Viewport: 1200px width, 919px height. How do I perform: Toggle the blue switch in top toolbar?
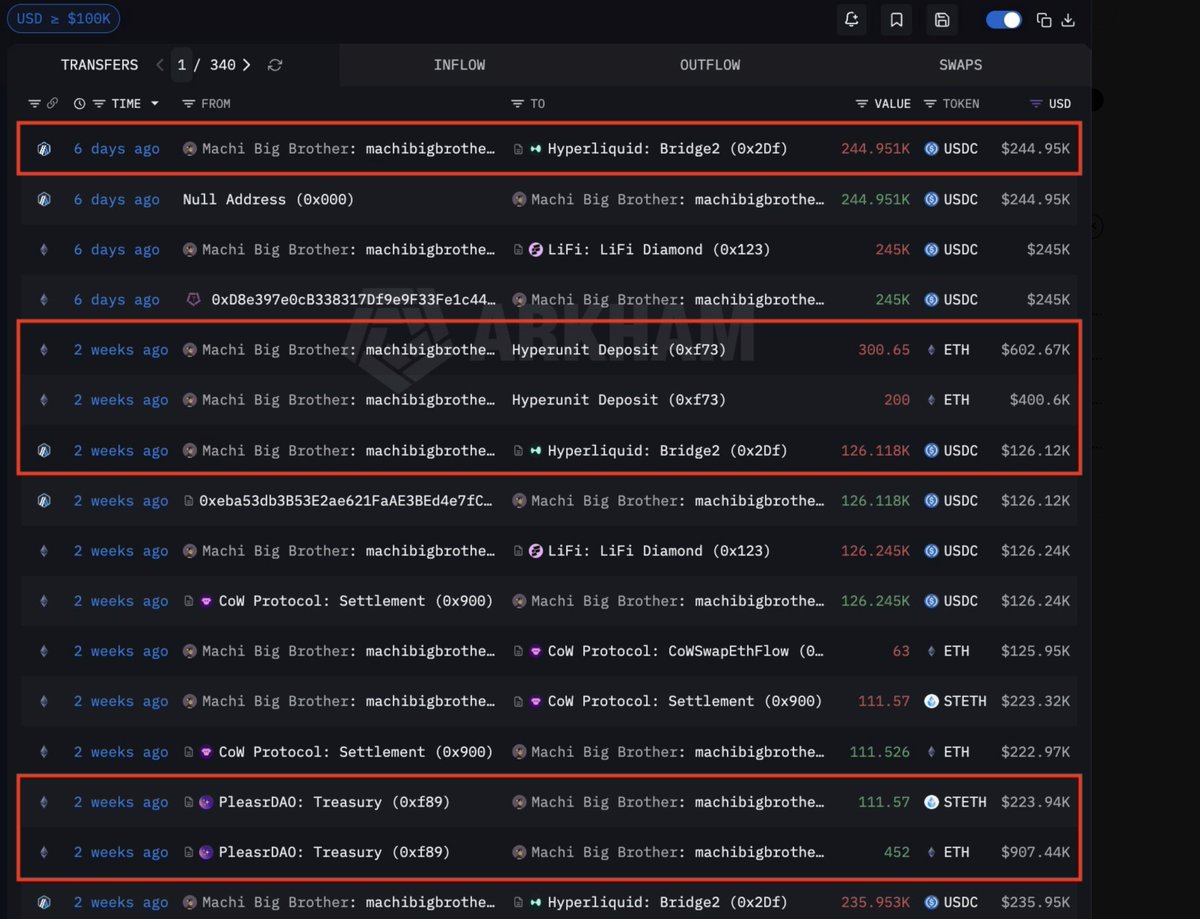point(1003,20)
